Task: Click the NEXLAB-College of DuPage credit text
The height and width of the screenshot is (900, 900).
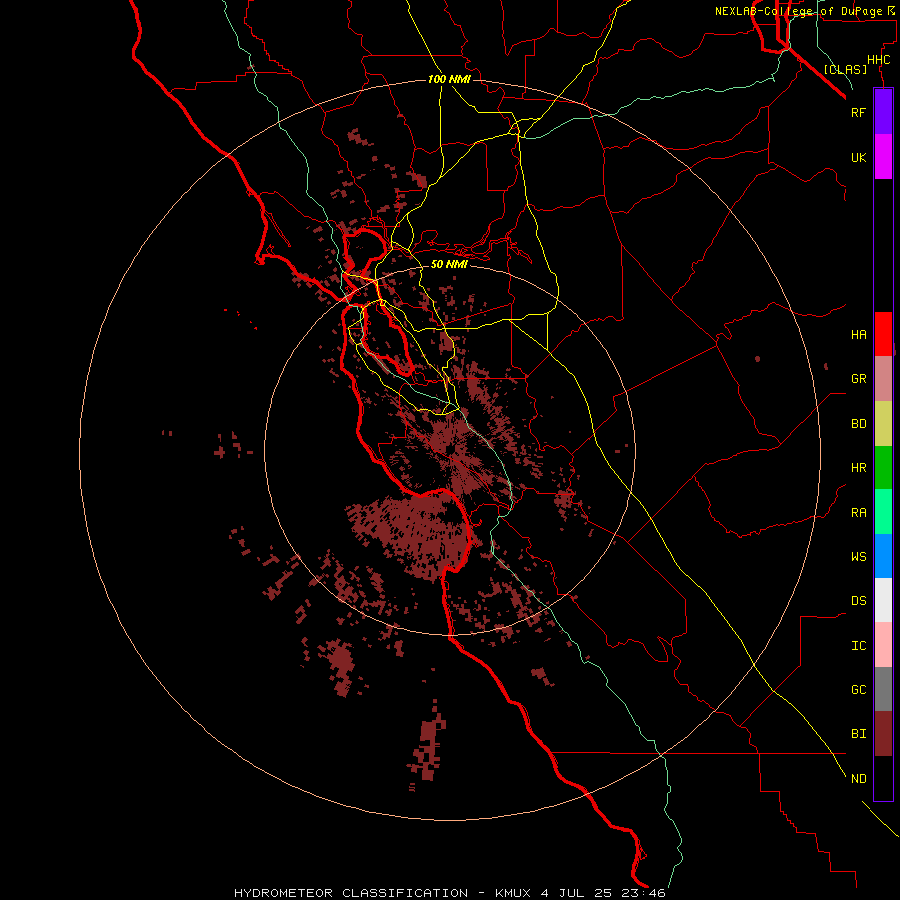Action: click(799, 11)
